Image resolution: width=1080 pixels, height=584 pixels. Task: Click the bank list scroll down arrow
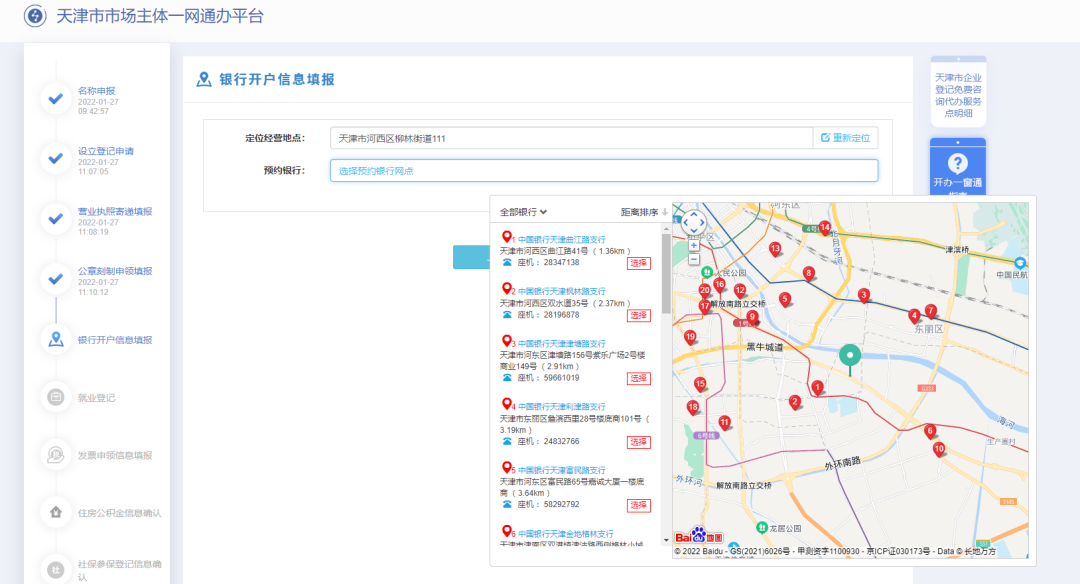tap(666, 541)
